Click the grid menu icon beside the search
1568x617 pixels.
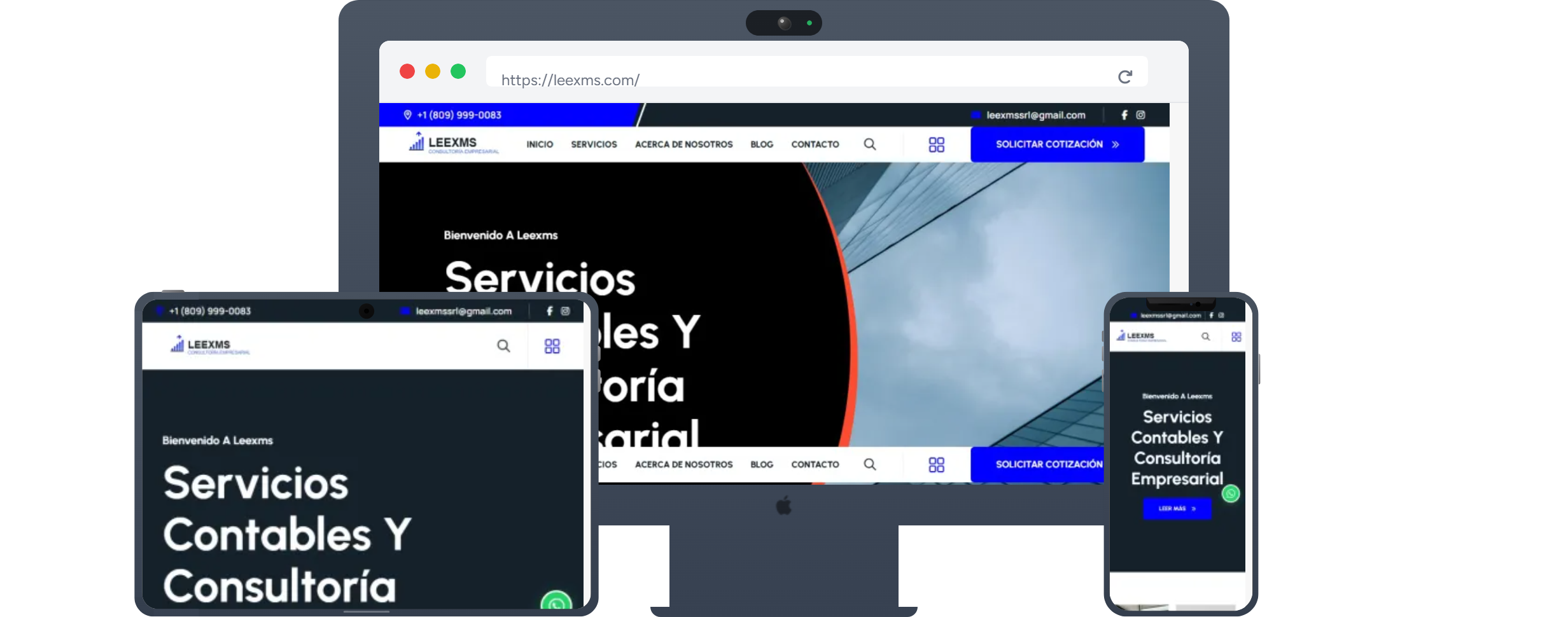(936, 144)
